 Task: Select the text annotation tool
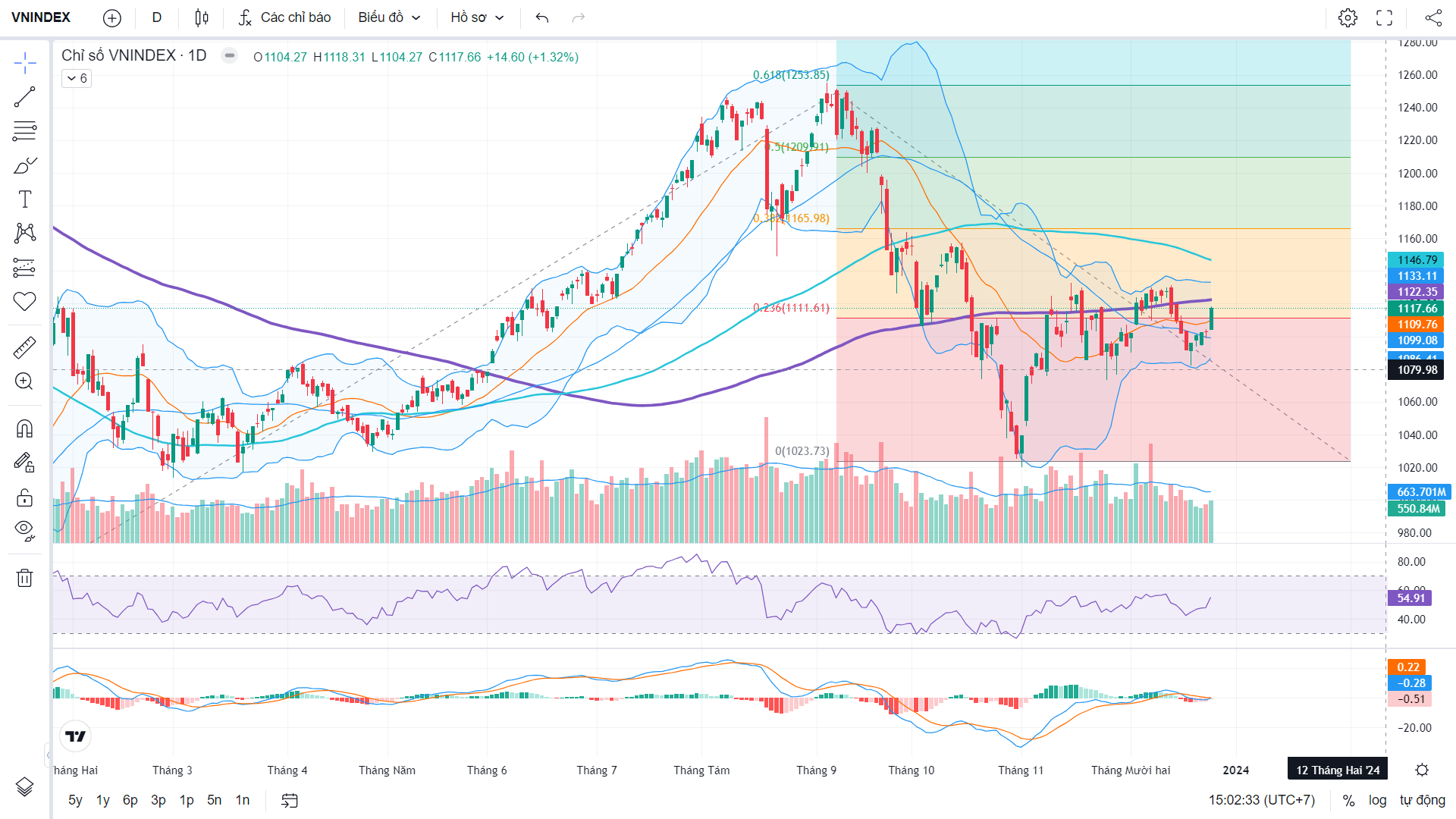(x=24, y=199)
